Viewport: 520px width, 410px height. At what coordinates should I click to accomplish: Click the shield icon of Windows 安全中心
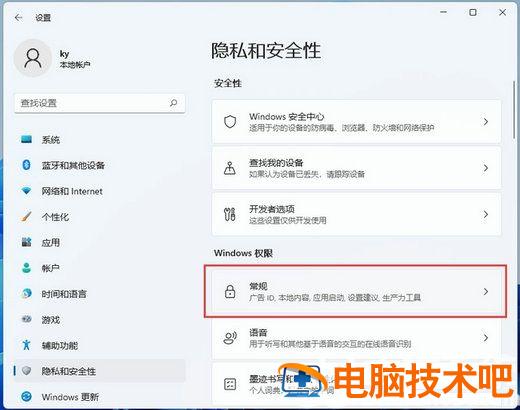click(230, 122)
